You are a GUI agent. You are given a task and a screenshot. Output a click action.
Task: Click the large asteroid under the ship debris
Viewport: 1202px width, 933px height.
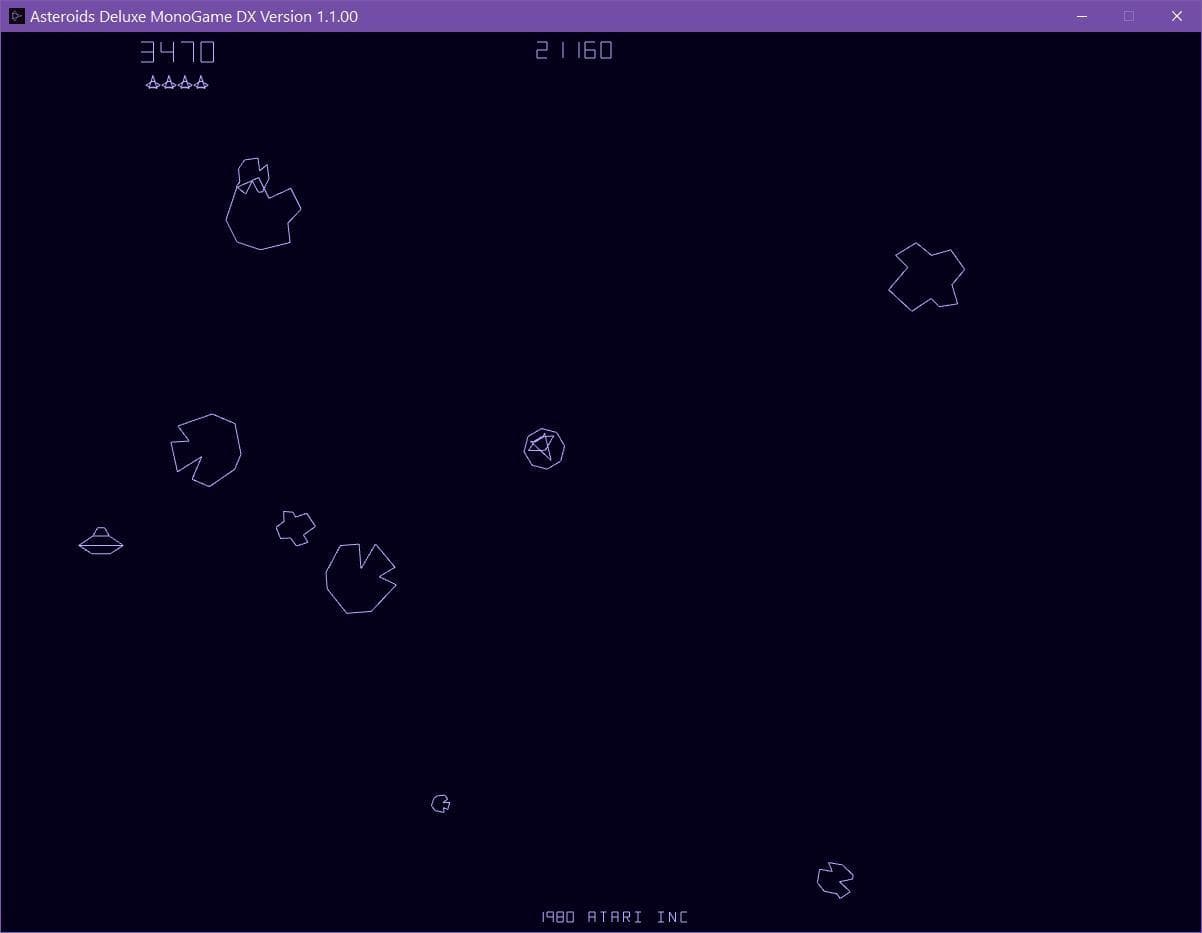(x=263, y=214)
